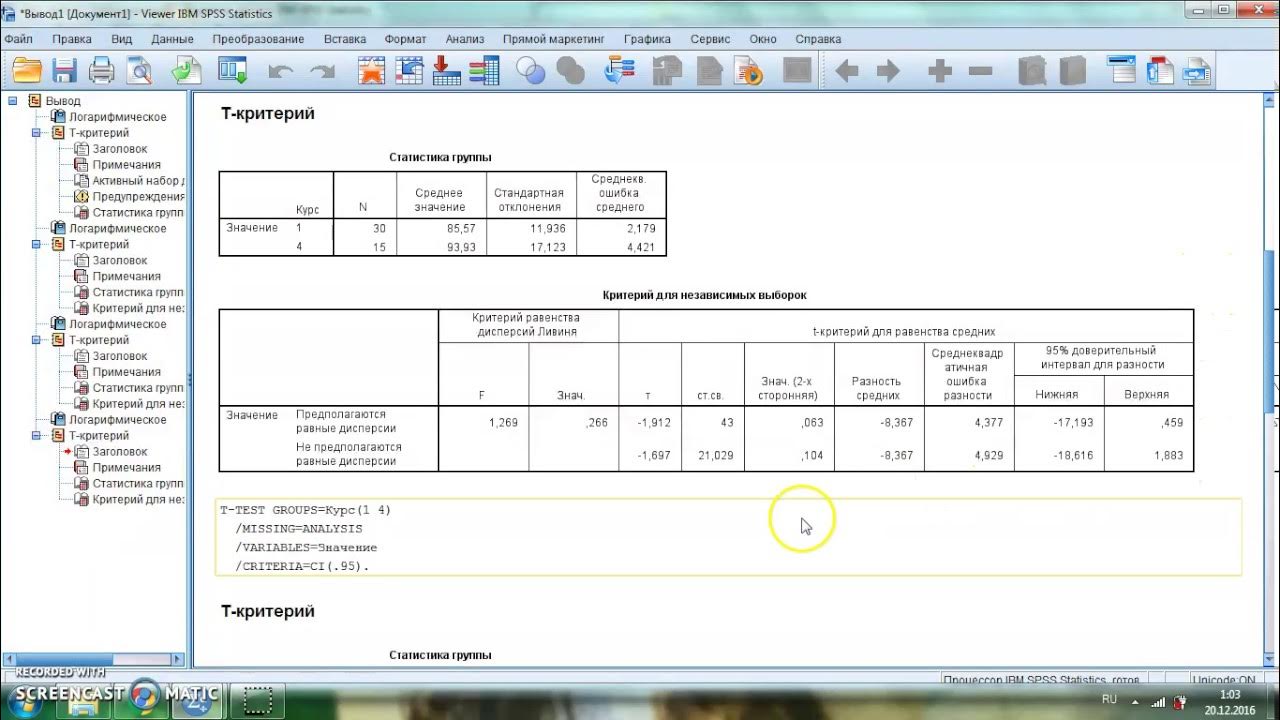1280x720 pixels.
Task: Click the taskbar clock showing 1:03
Action: coord(1231,694)
